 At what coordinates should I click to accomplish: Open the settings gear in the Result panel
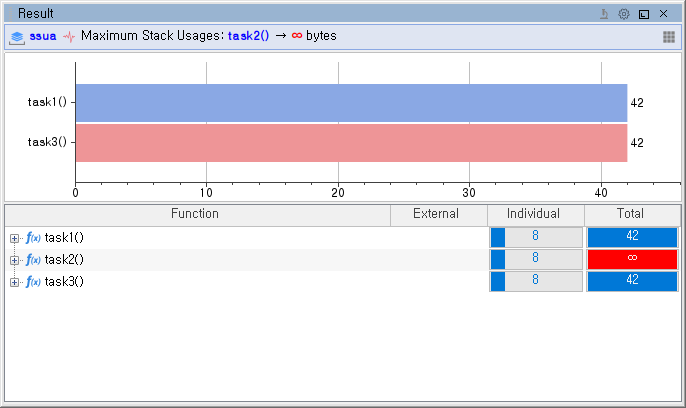tap(624, 14)
